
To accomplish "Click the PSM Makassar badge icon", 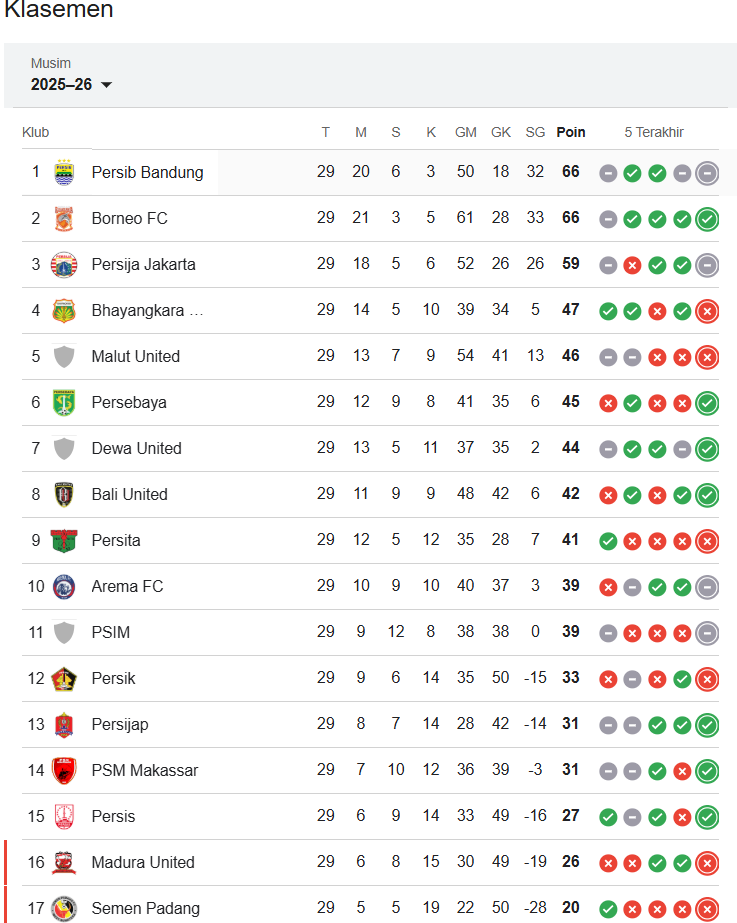I will 64,770.
